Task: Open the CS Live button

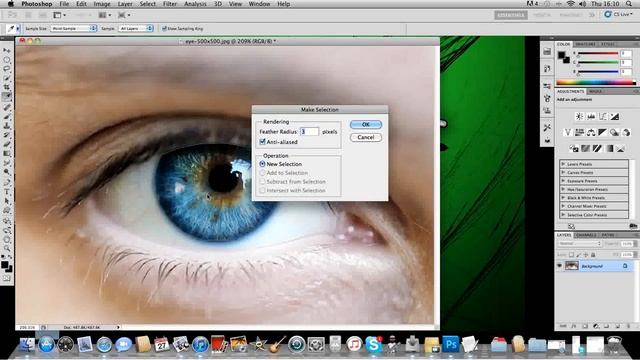Action: [x=618, y=14]
